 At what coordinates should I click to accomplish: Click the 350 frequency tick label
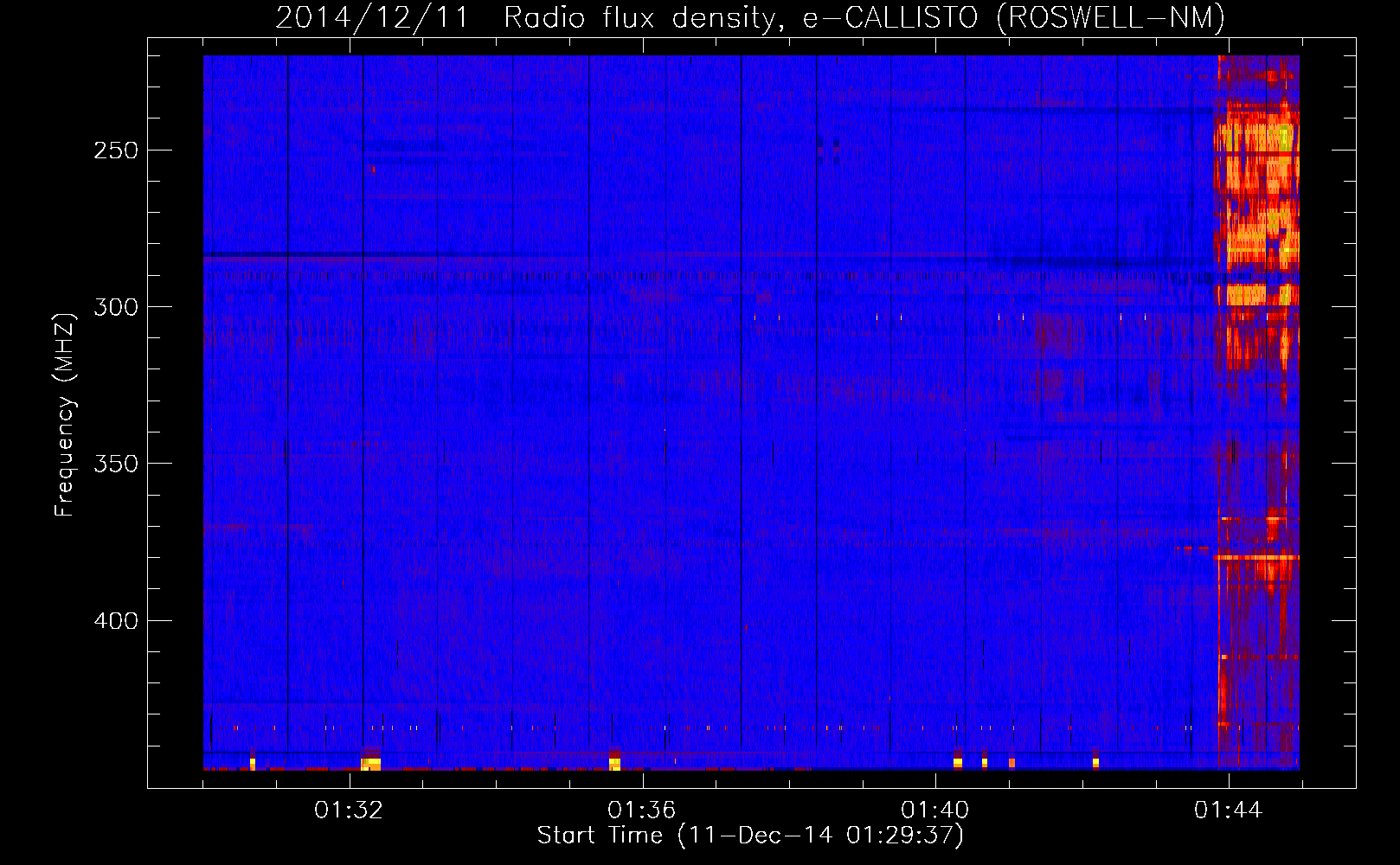click(116, 464)
